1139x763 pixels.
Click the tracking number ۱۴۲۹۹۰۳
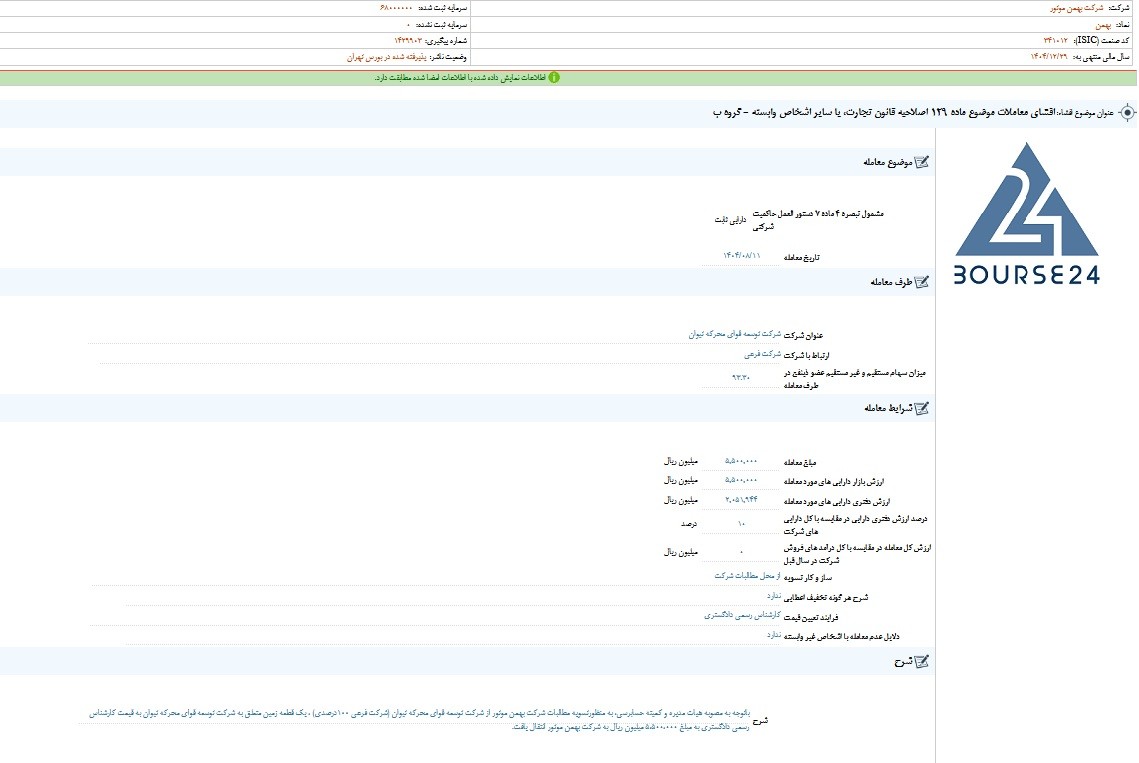pos(408,41)
